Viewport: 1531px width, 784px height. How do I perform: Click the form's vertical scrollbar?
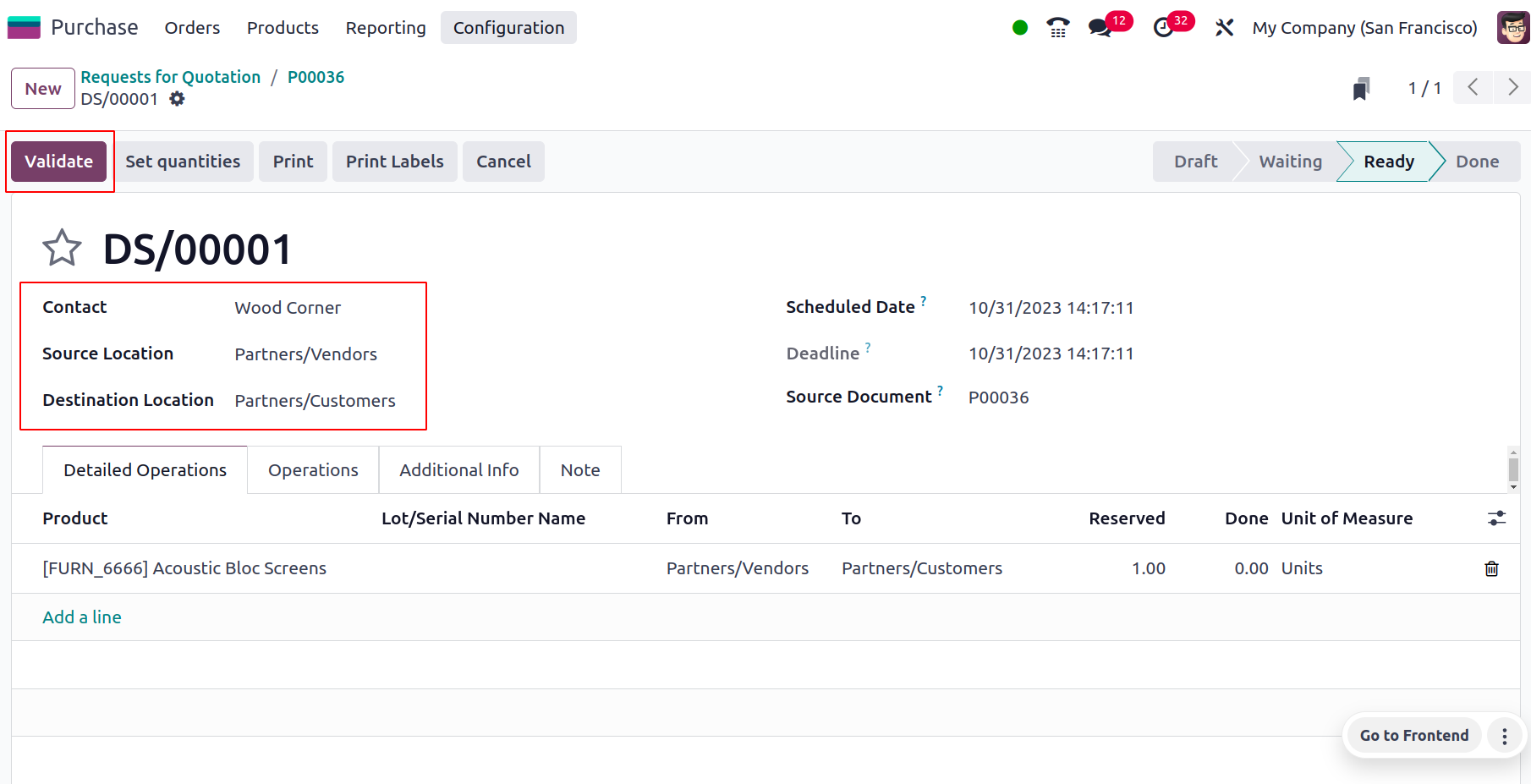click(1513, 469)
